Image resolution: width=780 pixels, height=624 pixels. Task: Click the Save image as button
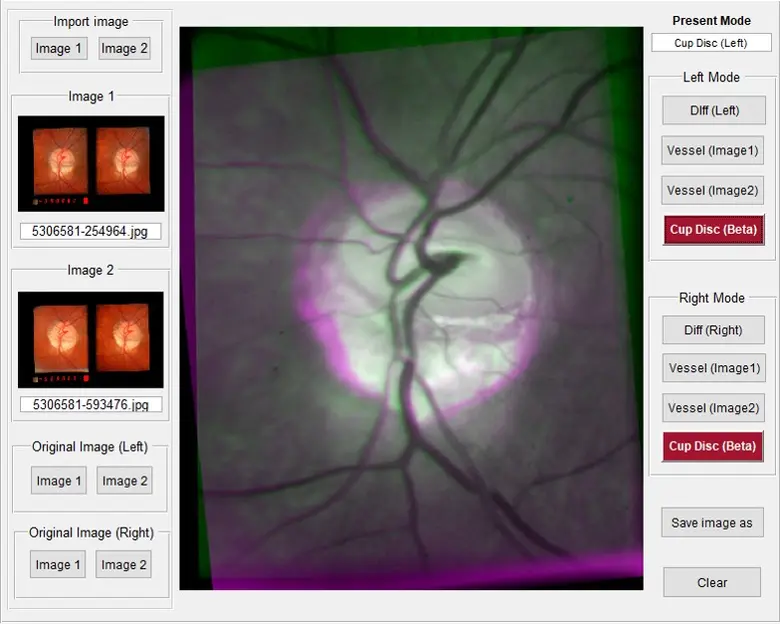point(712,523)
